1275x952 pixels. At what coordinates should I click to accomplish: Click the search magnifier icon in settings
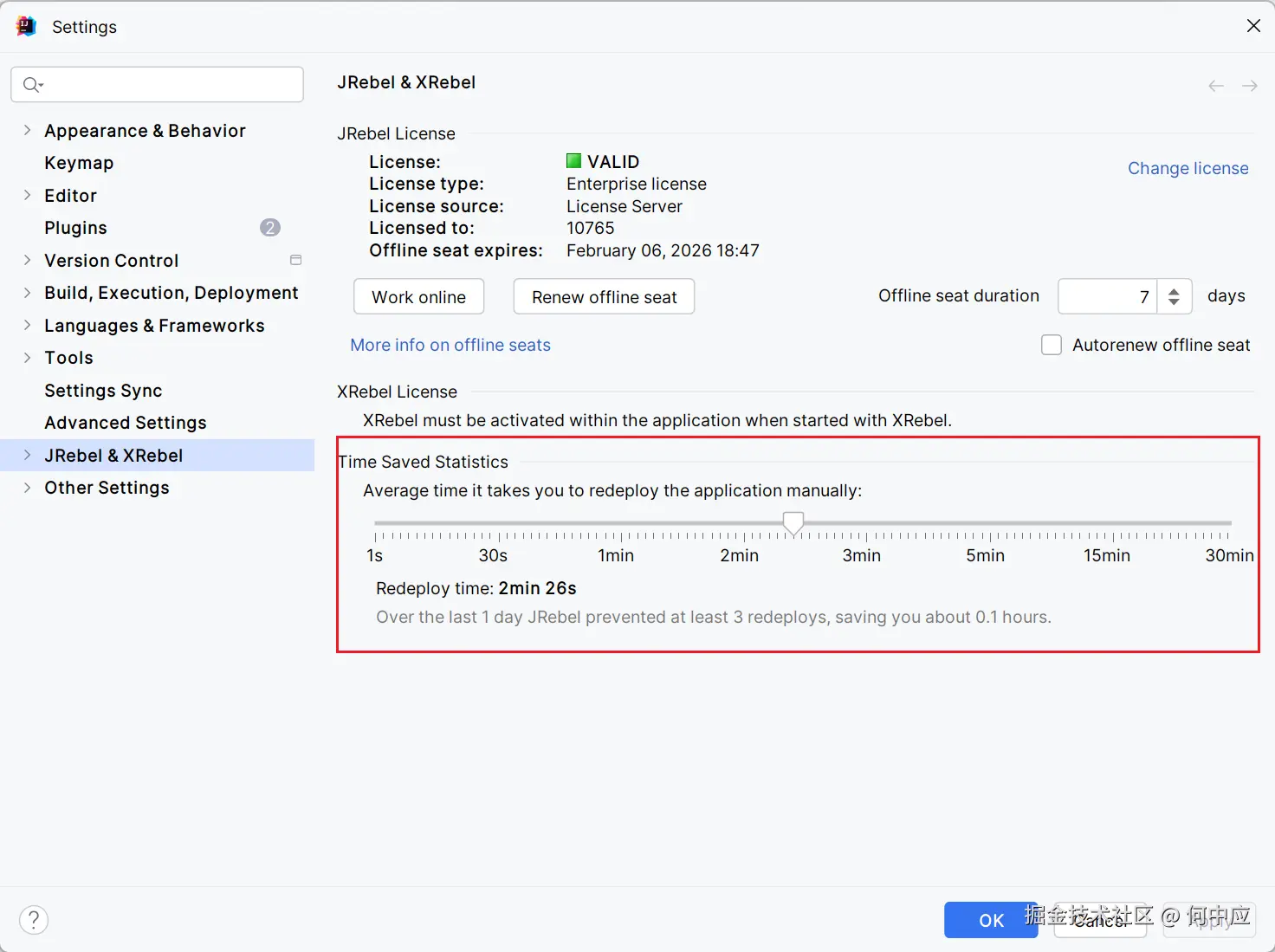(x=32, y=84)
